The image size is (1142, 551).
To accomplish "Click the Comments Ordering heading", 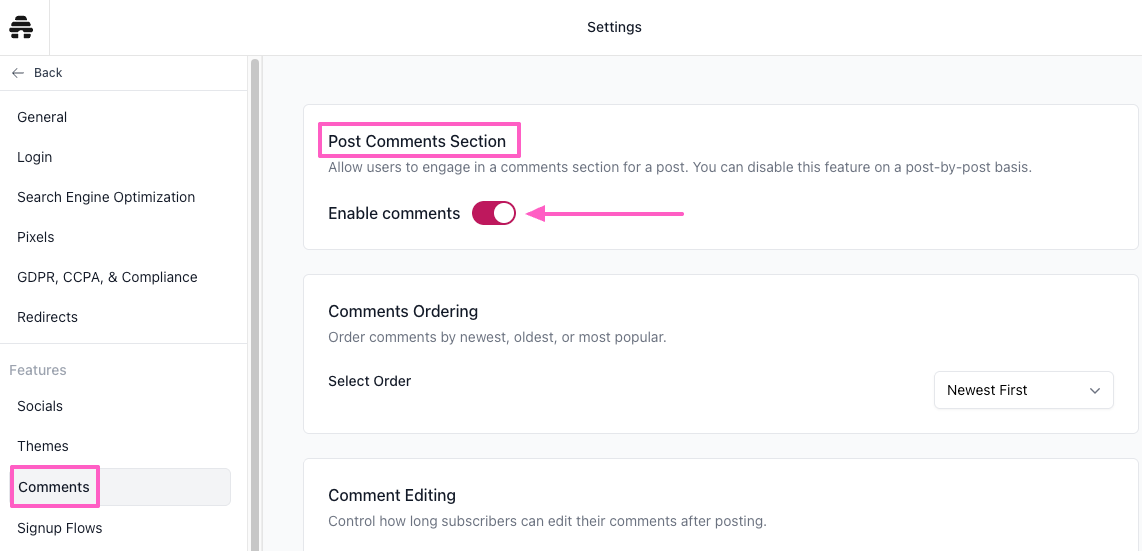I will click(403, 312).
